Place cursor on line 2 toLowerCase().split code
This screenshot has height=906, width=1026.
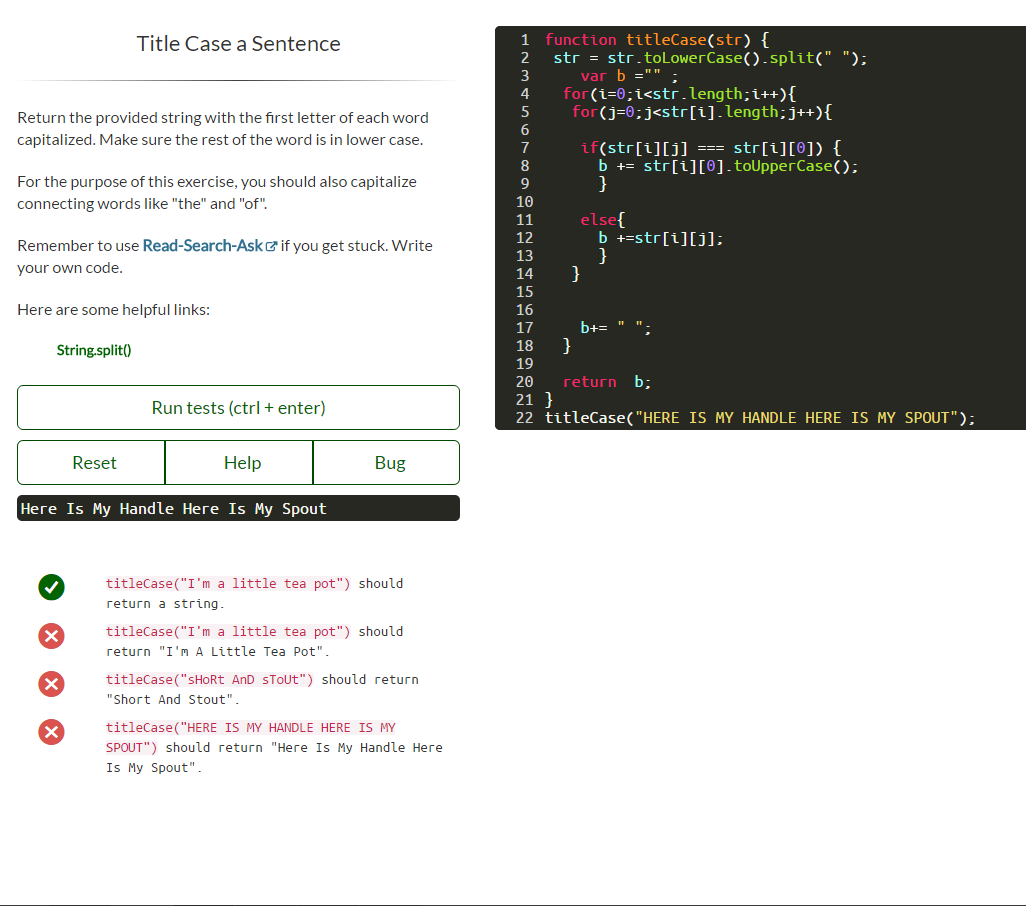710,58
